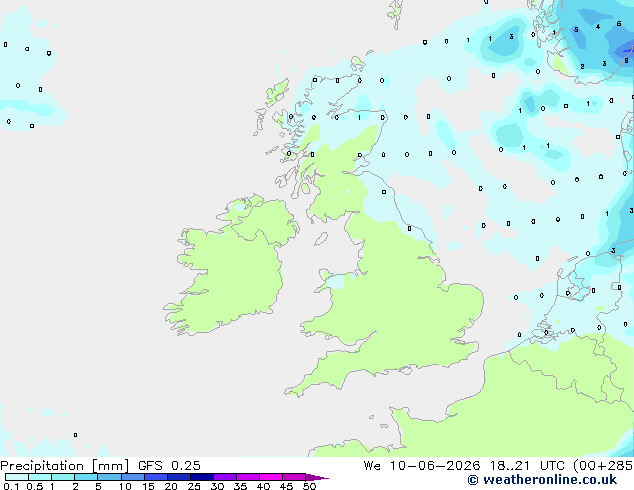Click the 0.1–0.5 mm legend color box

pyautogui.click(x=17, y=477)
